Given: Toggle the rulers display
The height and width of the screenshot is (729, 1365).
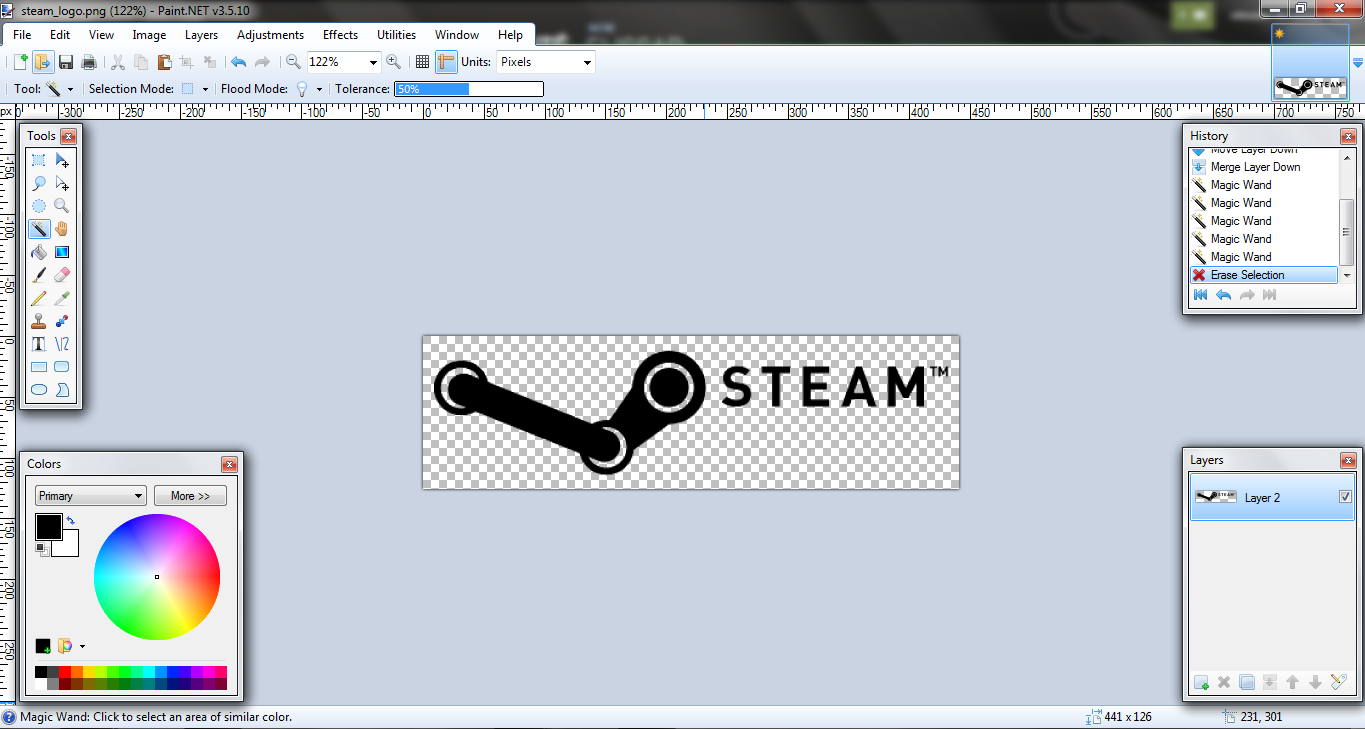Looking at the screenshot, I should [445, 62].
